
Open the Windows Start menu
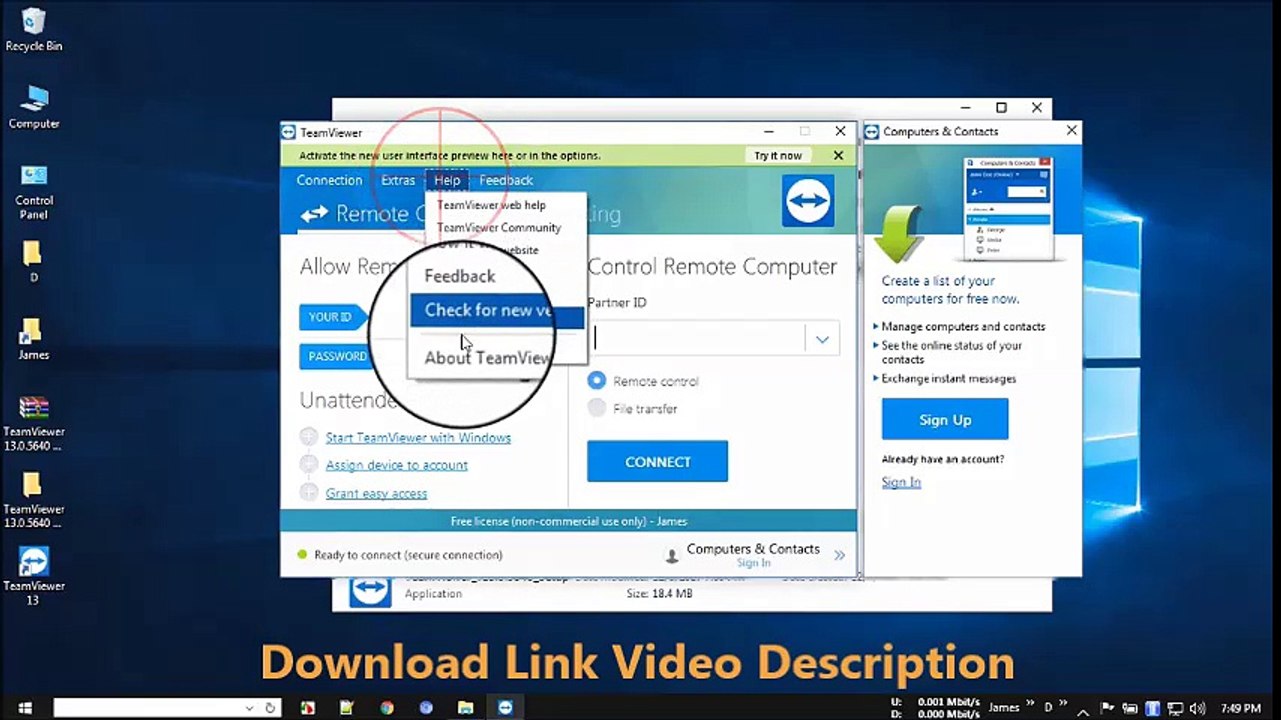tap(24, 707)
